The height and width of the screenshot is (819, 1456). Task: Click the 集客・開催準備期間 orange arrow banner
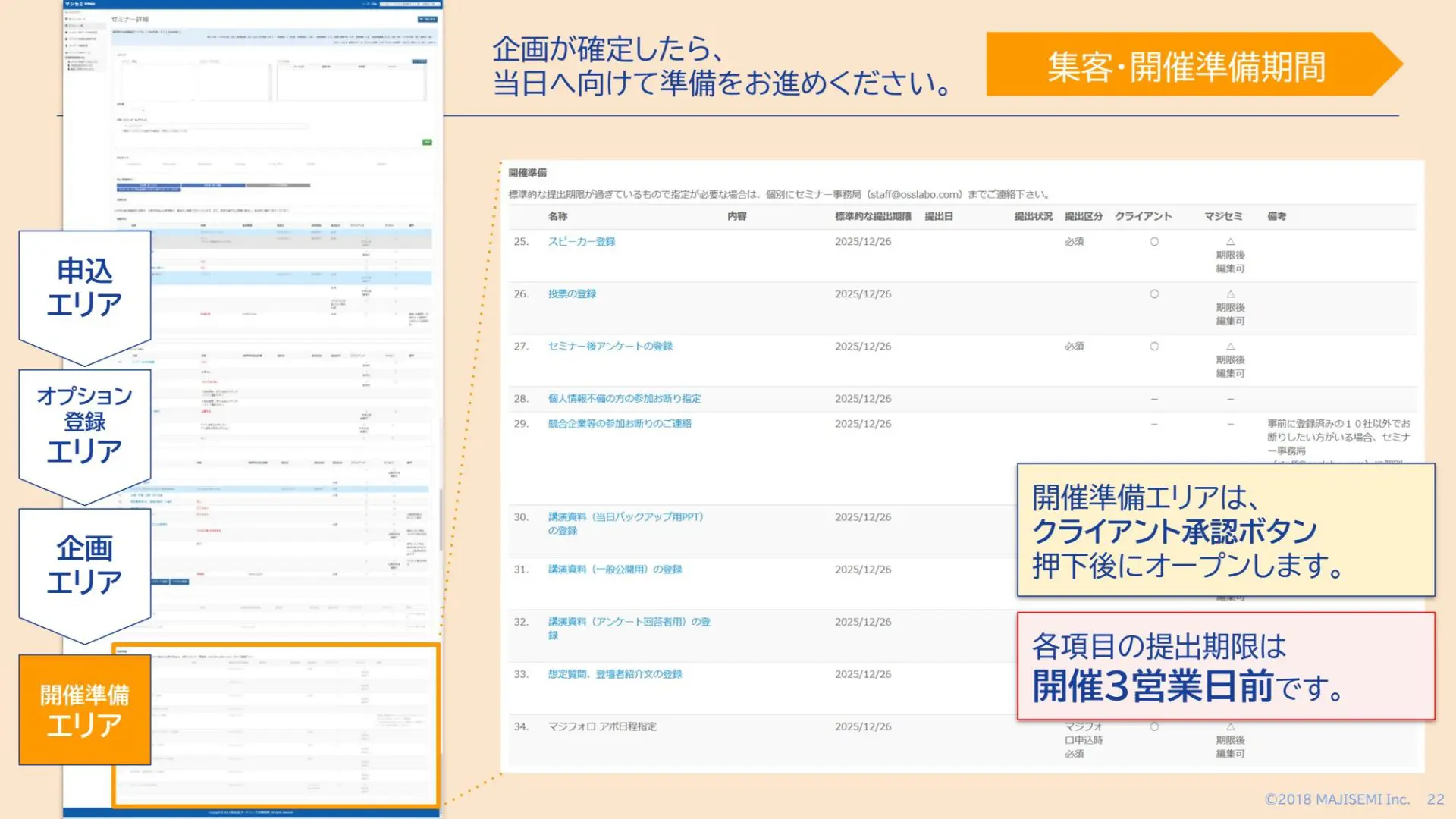click(1187, 65)
